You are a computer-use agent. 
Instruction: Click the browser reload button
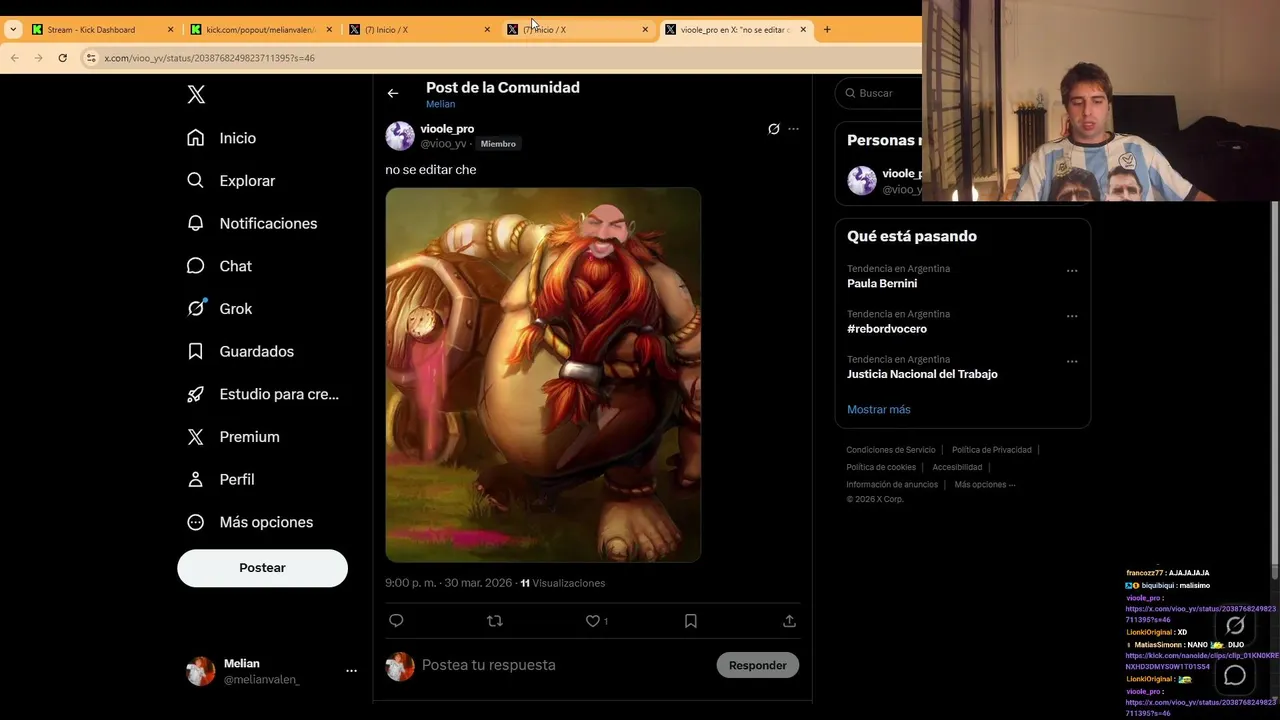point(62,58)
